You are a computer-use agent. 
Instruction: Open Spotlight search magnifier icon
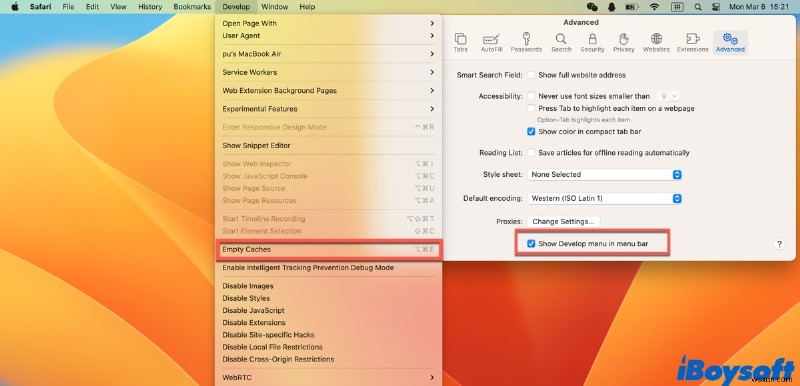tap(697, 7)
